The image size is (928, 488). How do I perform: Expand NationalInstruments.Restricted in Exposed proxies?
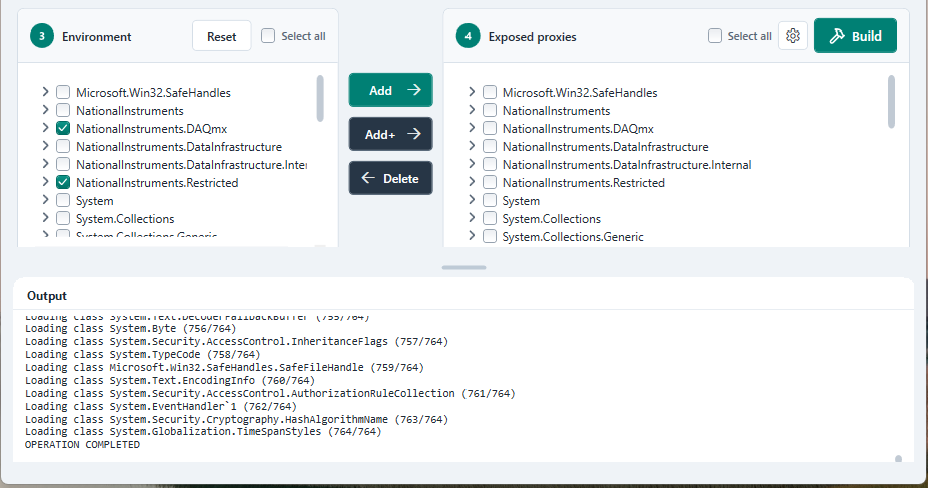pyautogui.click(x=472, y=182)
